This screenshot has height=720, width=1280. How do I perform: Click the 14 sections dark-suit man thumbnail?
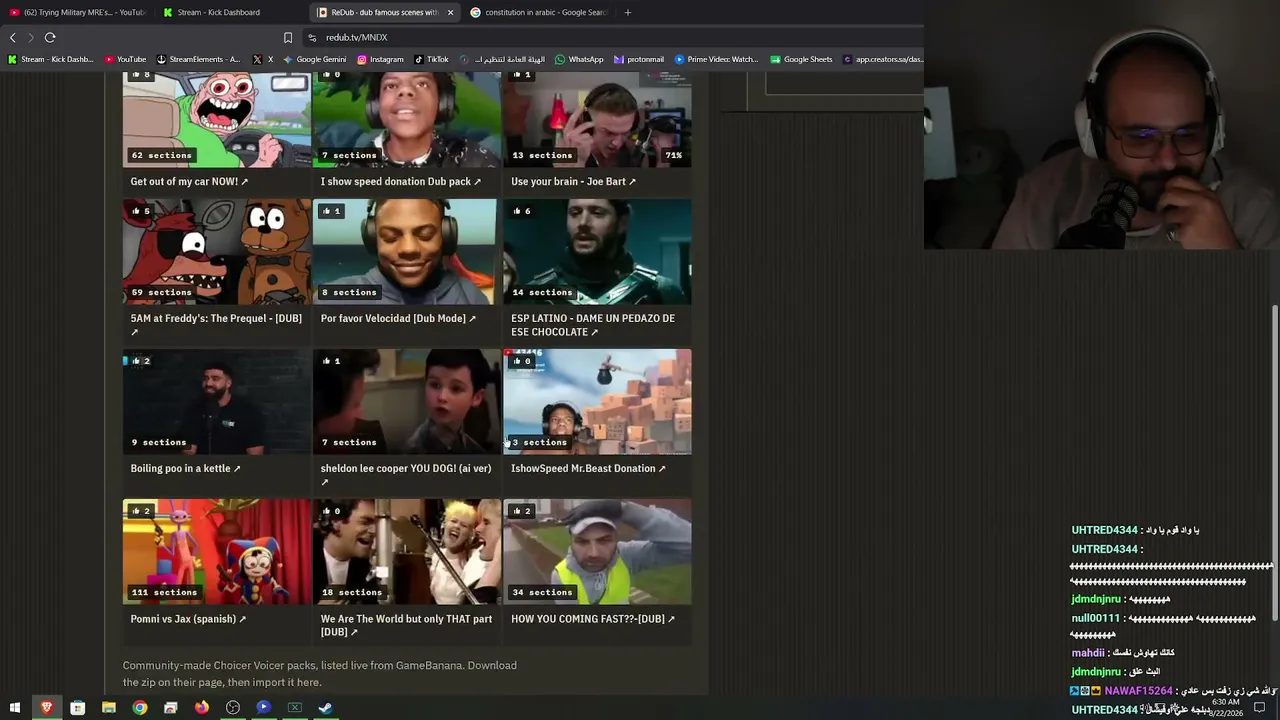597,252
